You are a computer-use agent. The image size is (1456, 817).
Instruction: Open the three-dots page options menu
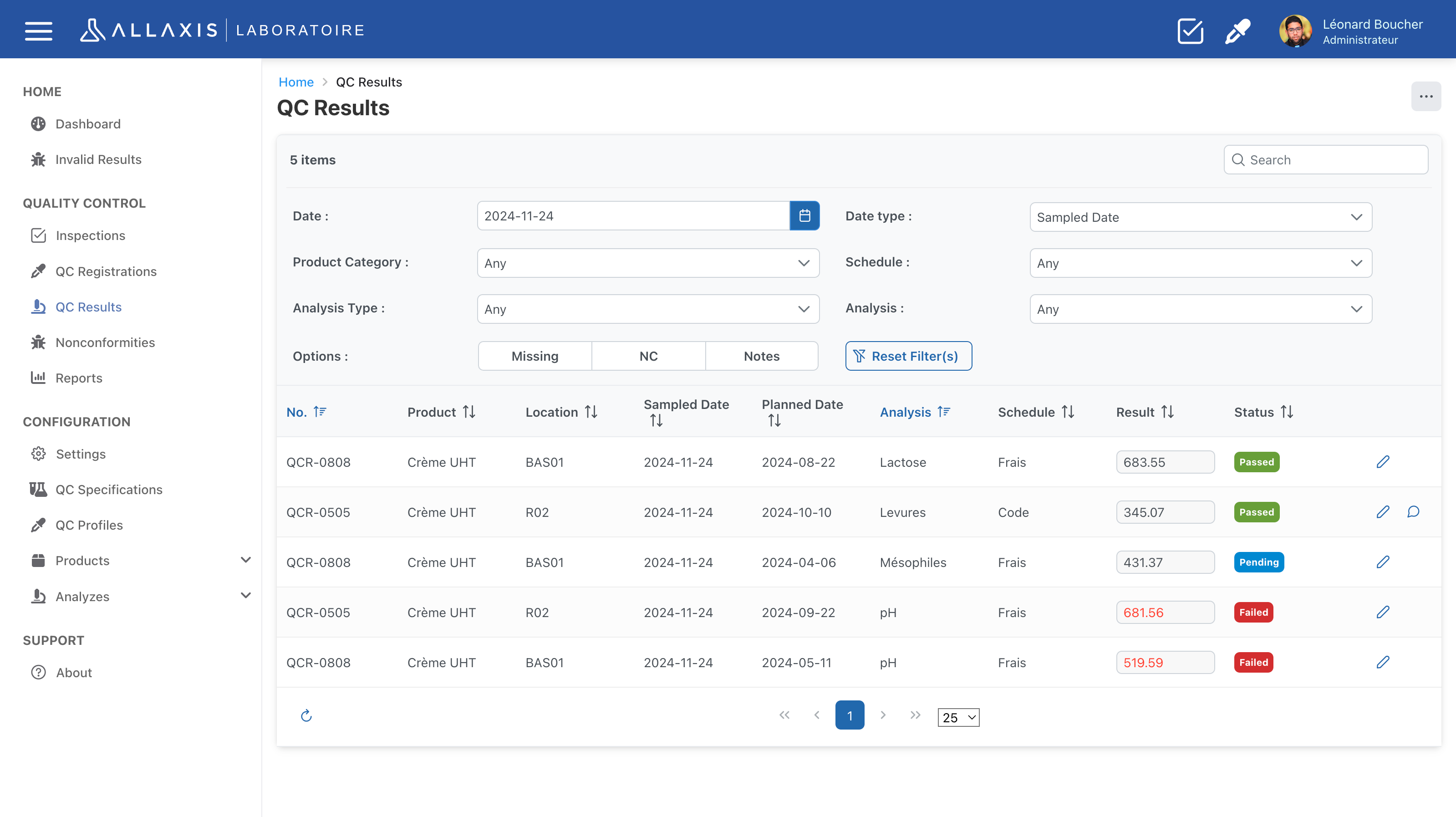(1425, 96)
